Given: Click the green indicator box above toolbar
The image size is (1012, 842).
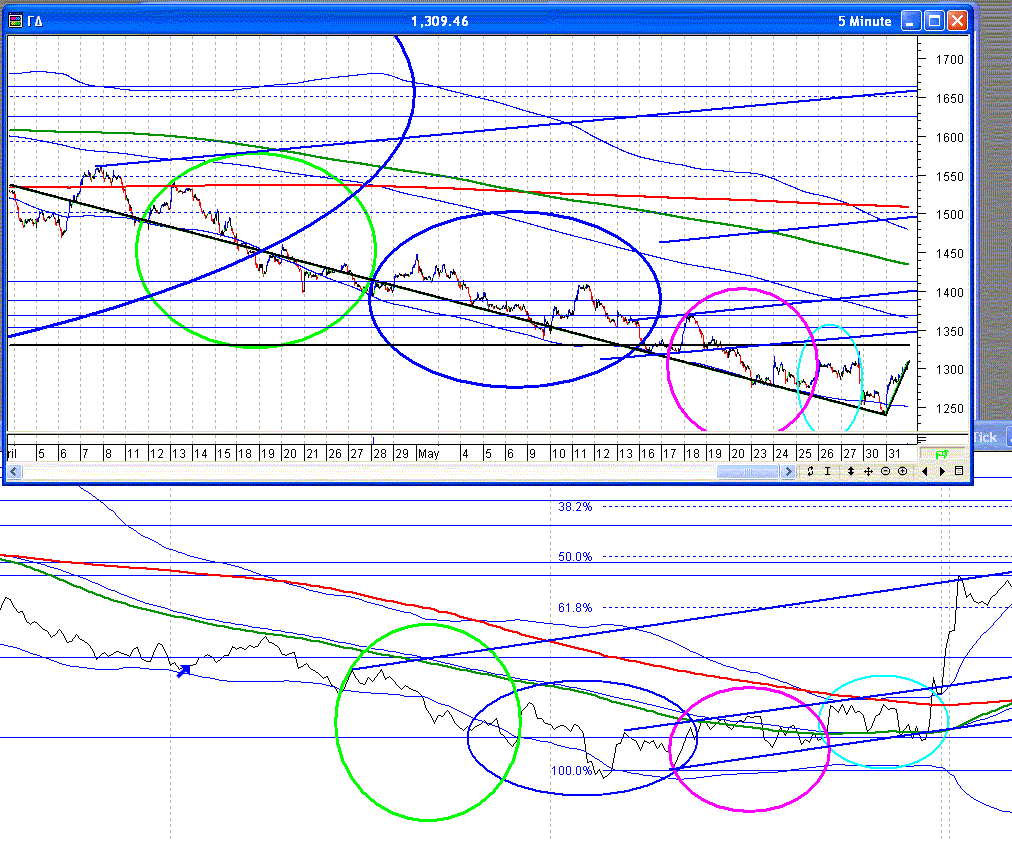Looking at the screenshot, I should coord(942,454).
